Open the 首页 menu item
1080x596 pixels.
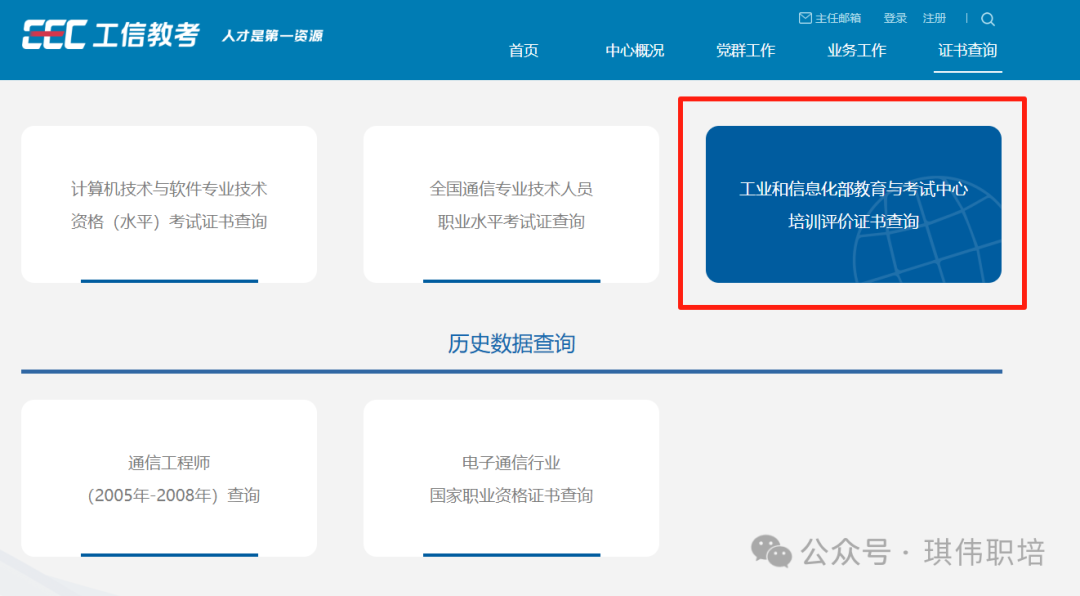[x=523, y=50]
